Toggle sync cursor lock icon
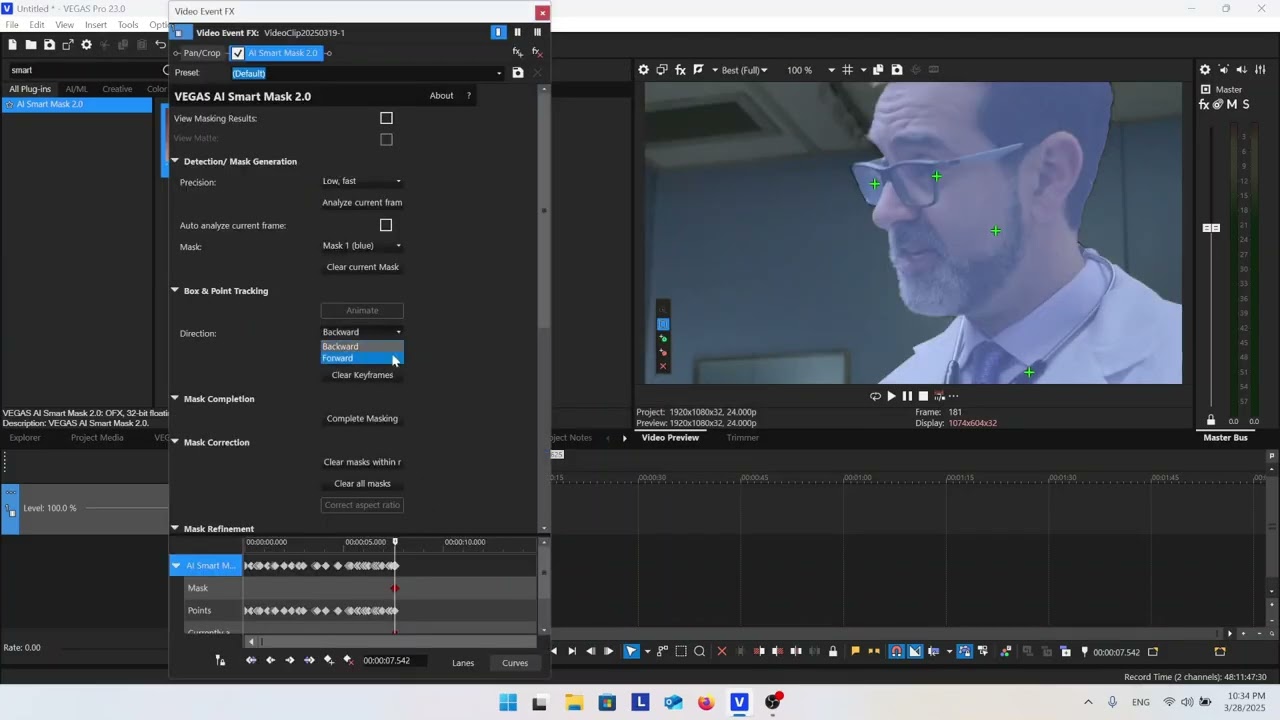Image resolution: width=1280 pixels, height=720 pixels. 220,660
